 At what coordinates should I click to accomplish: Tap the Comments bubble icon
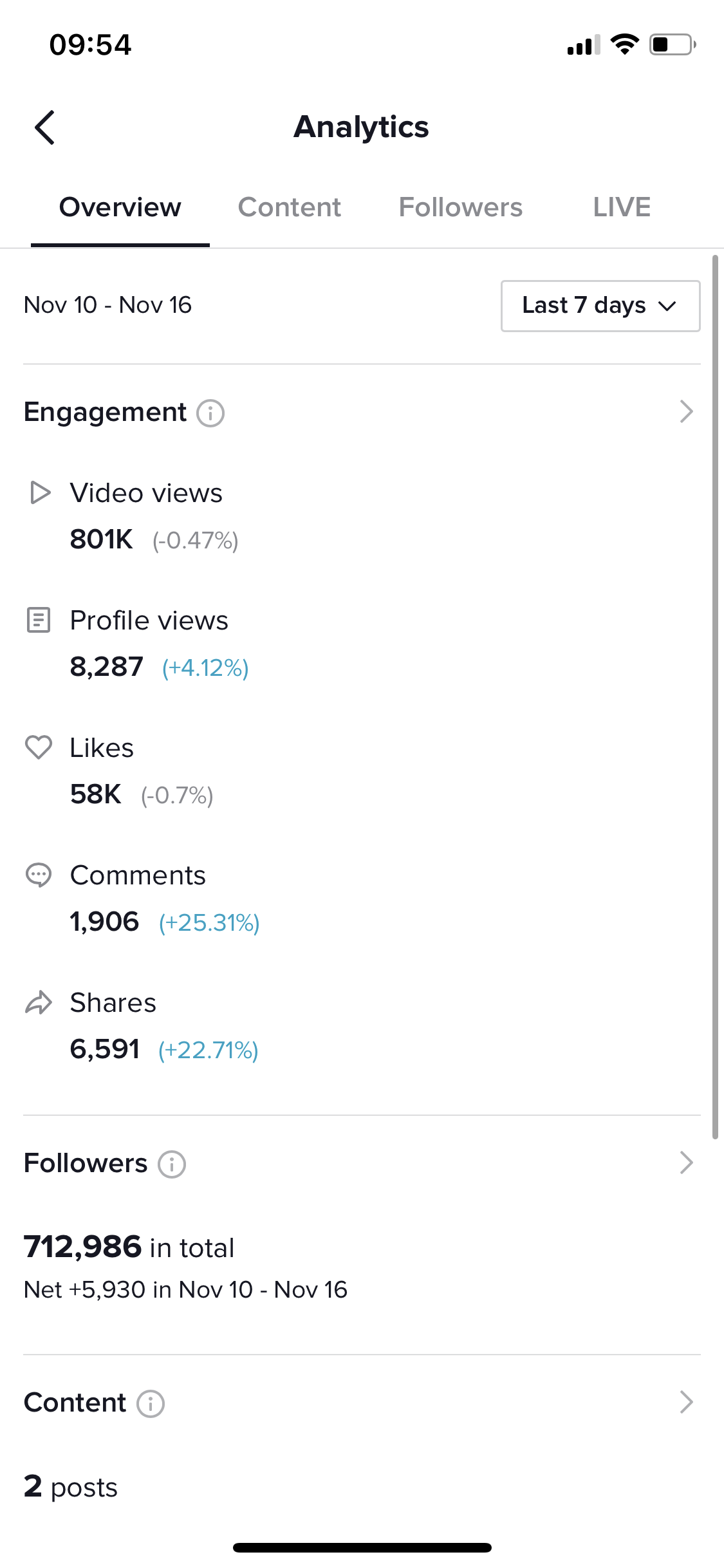click(39, 875)
